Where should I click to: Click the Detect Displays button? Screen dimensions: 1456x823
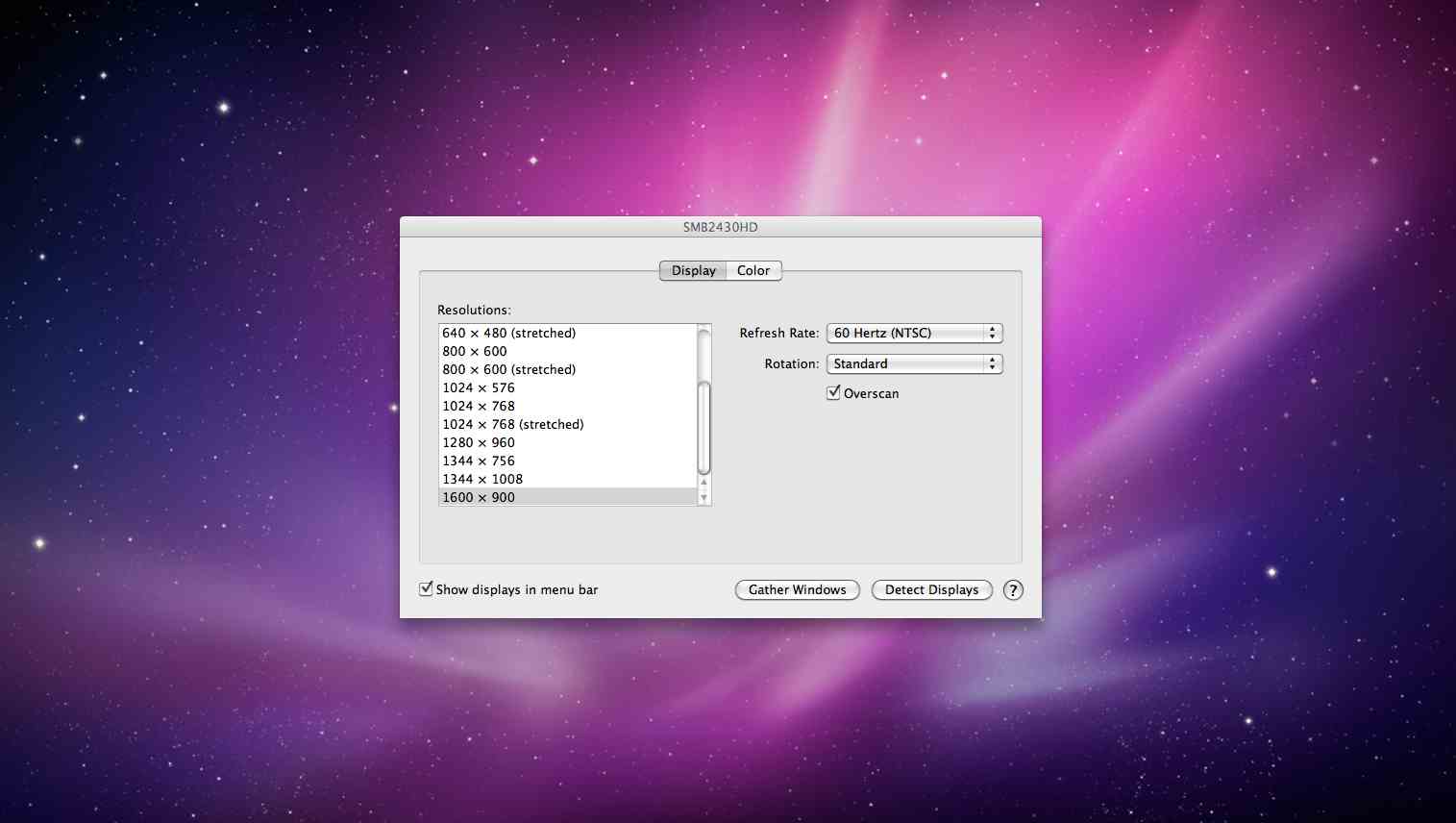[x=931, y=590]
